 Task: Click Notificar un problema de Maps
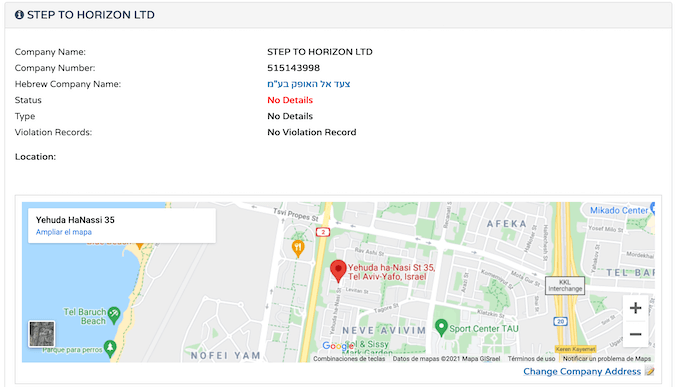pyautogui.click(x=607, y=359)
